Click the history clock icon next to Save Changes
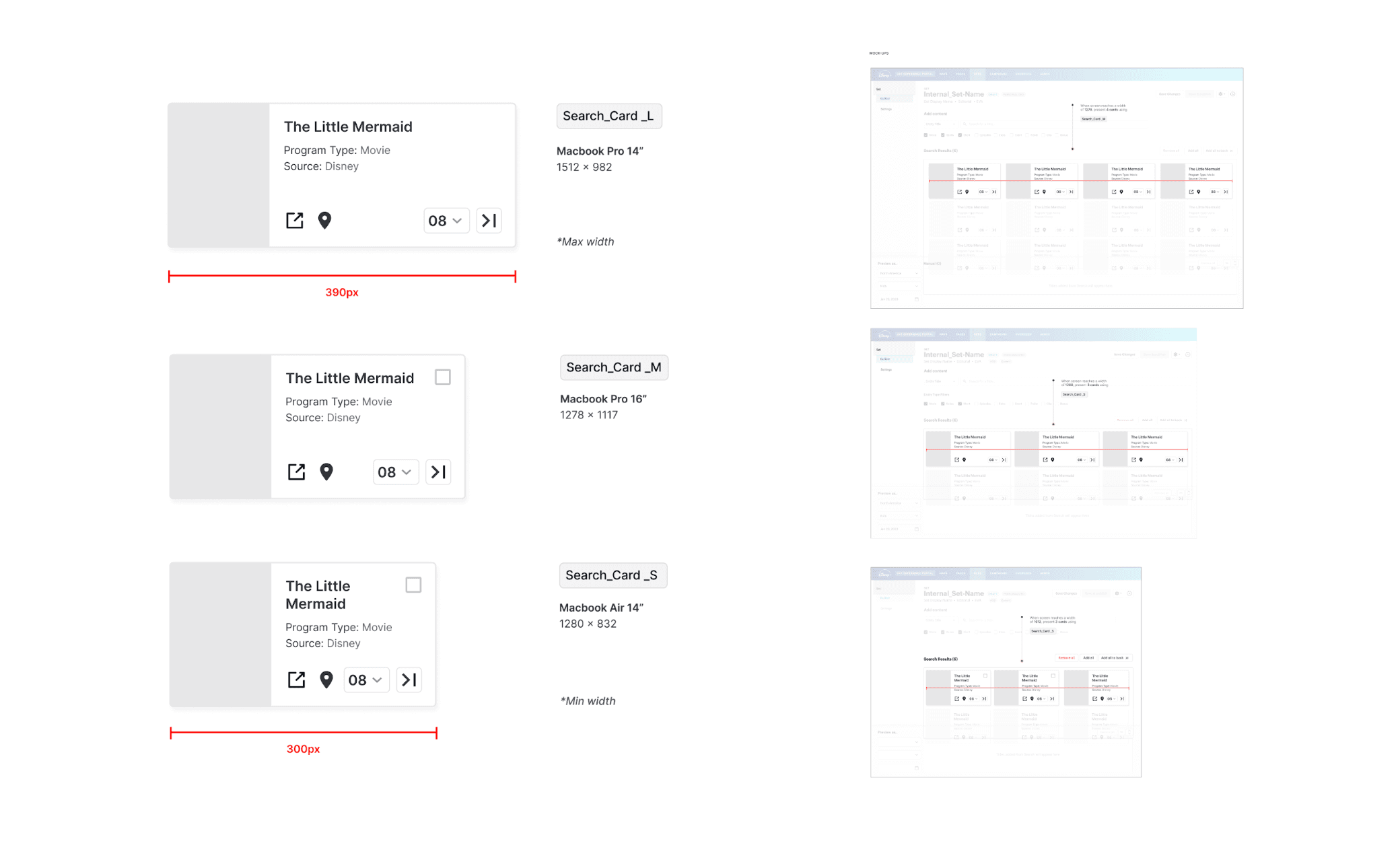Image resolution: width=1400 pixels, height=841 pixels. (x=1234, y=94)
